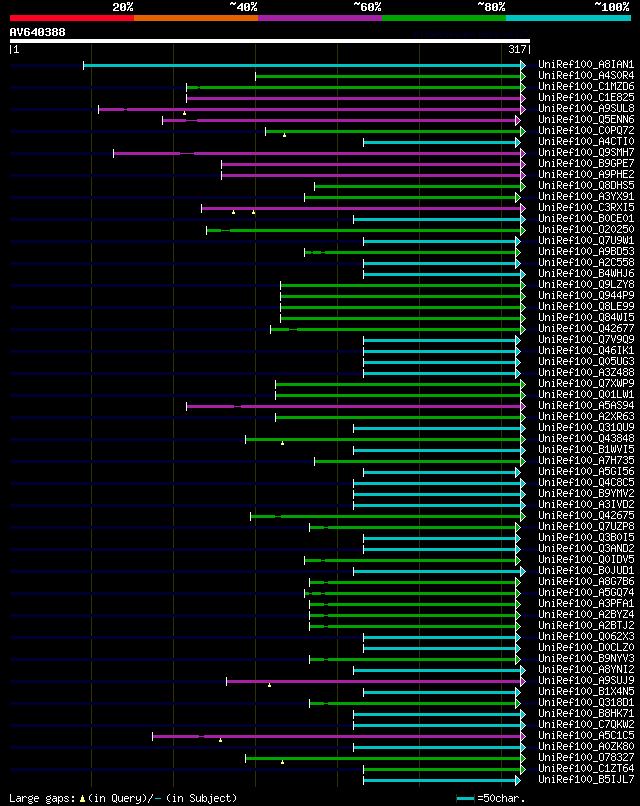Select the UniRef100_A8YNI2 label text
This screenshot has height=806, width=640.
click(x=586, y=669)
